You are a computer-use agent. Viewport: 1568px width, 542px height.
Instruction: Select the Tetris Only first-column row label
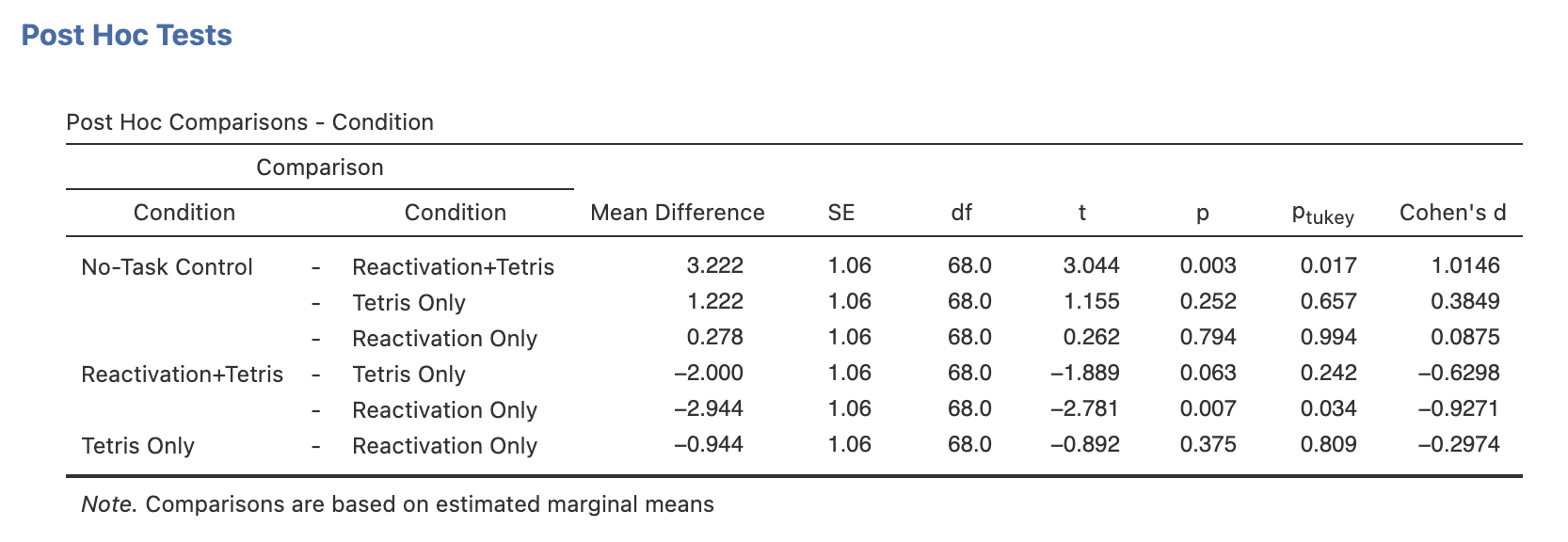pyautogui.click(x=137, y=446)
